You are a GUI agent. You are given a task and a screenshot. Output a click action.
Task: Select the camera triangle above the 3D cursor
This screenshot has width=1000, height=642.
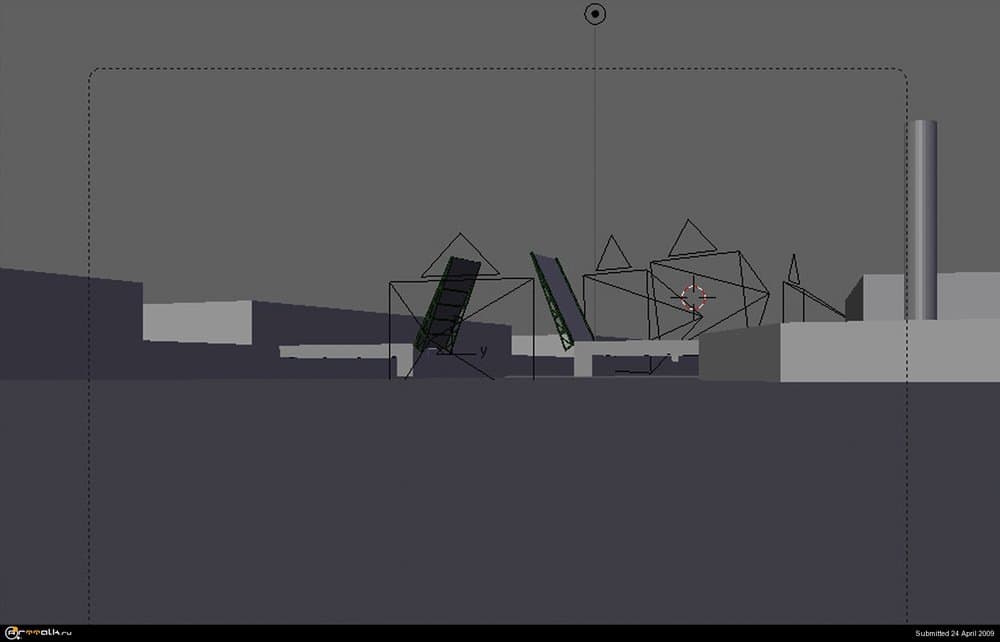691,238
